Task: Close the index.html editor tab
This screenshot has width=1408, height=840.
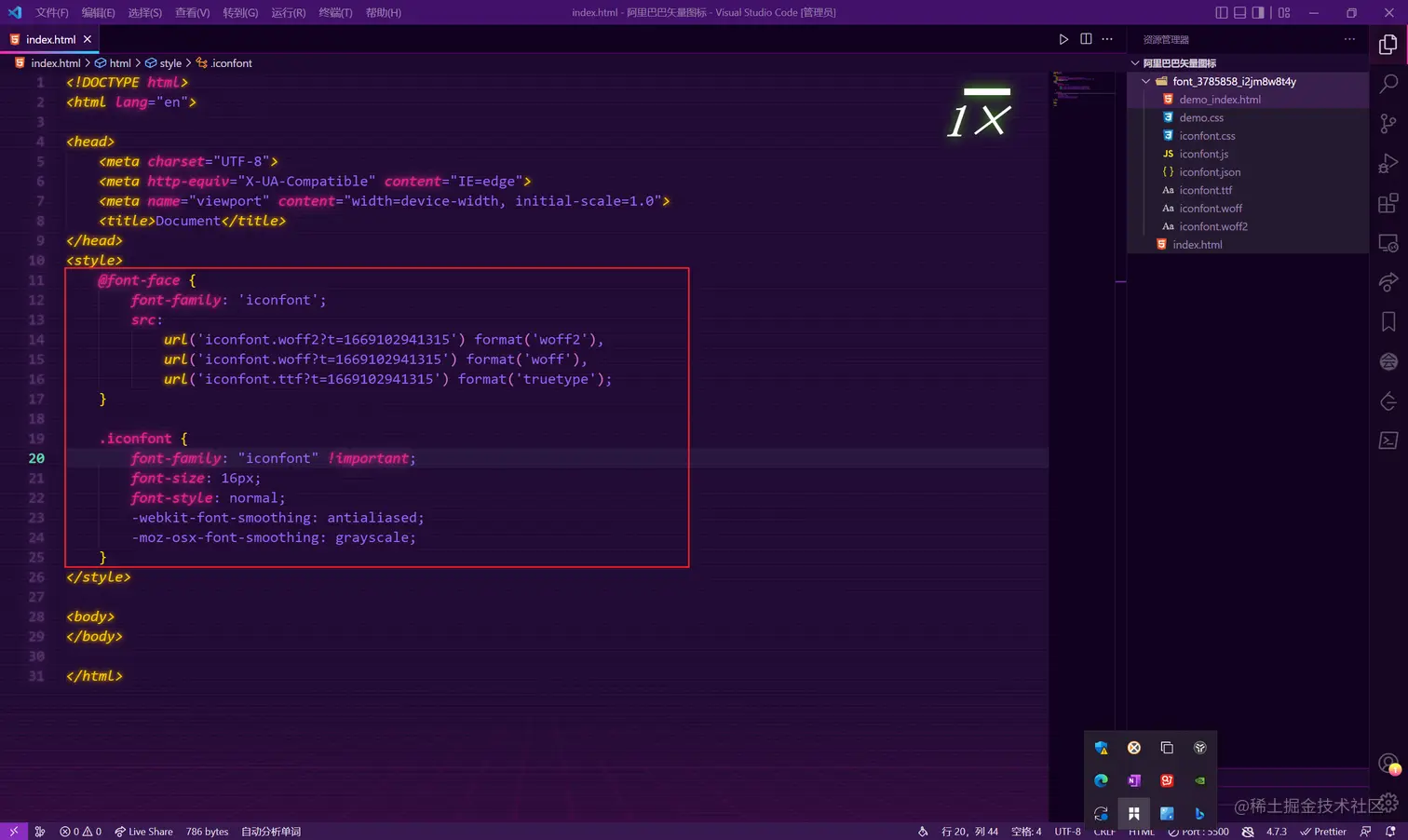Action: click(x=88, y=39)
